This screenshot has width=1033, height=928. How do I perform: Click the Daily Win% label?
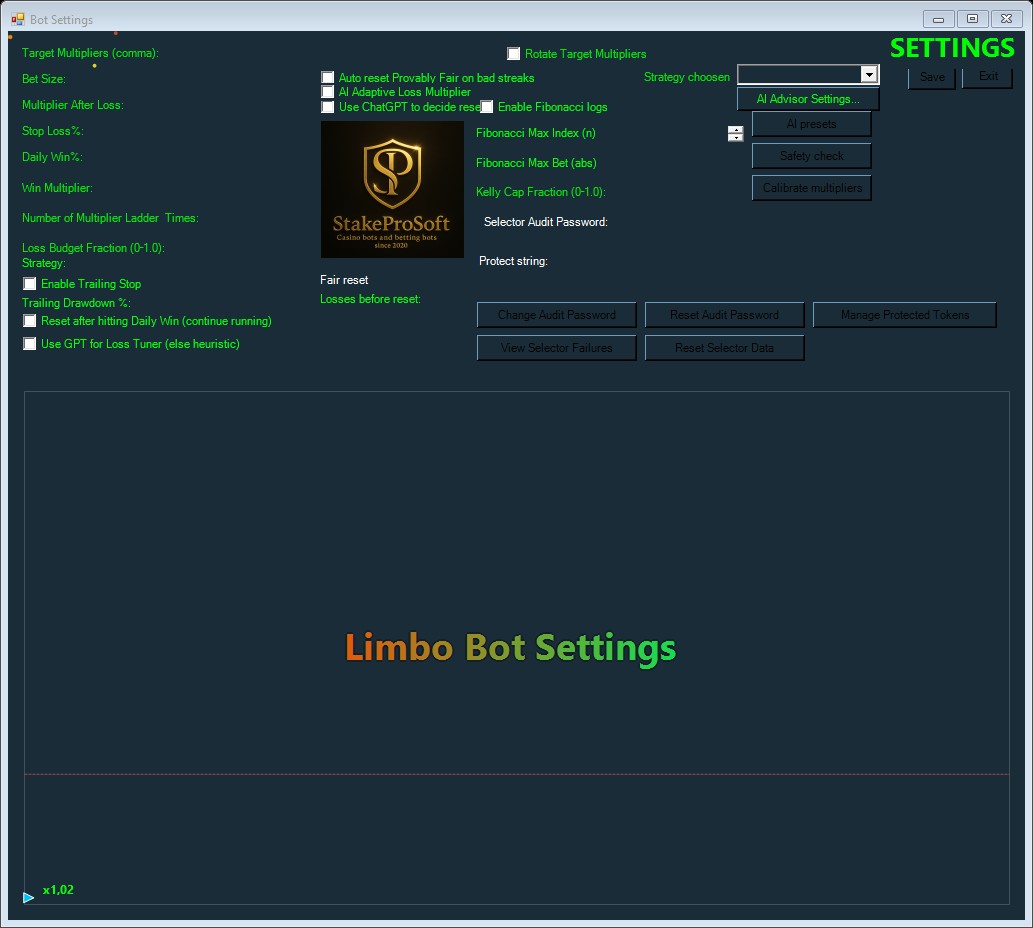pyautogui.click(x=52, y=157)
